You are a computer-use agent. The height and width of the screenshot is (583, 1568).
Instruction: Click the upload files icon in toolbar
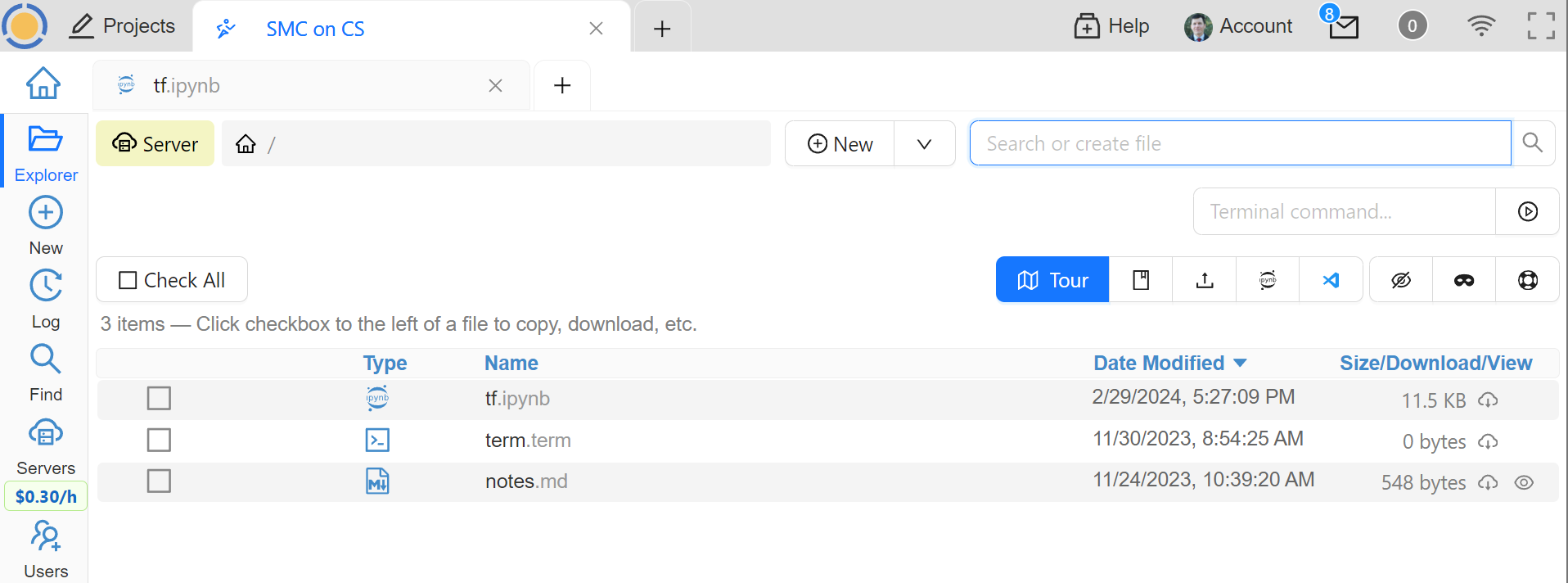[x=1204, y=280]
